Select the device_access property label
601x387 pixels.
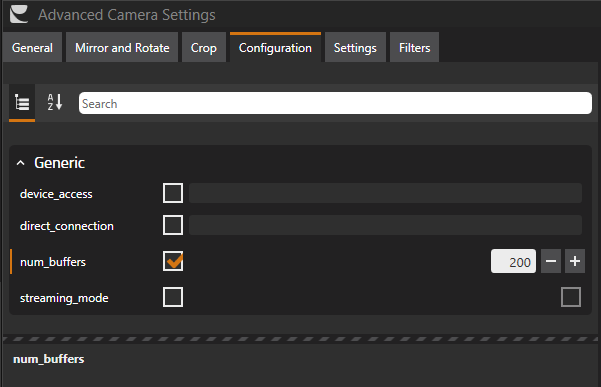[x=56, y=194]
